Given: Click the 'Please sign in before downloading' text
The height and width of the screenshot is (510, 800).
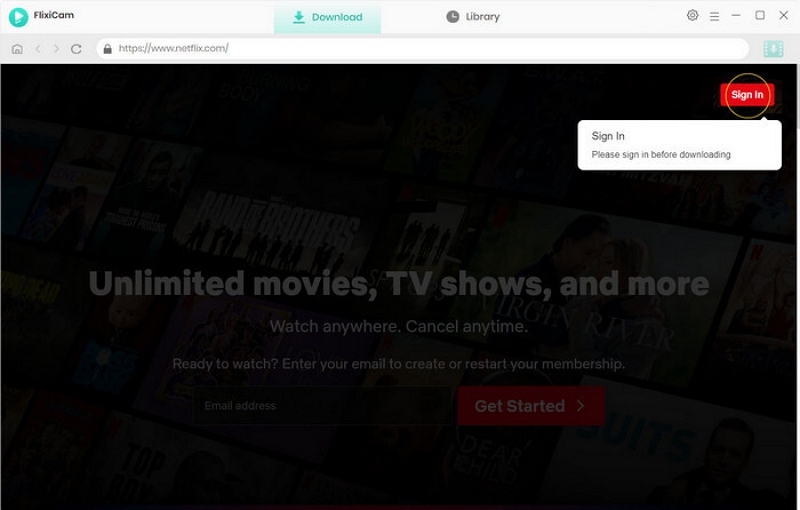Looking at the screenshot, I should click(661, 155).
